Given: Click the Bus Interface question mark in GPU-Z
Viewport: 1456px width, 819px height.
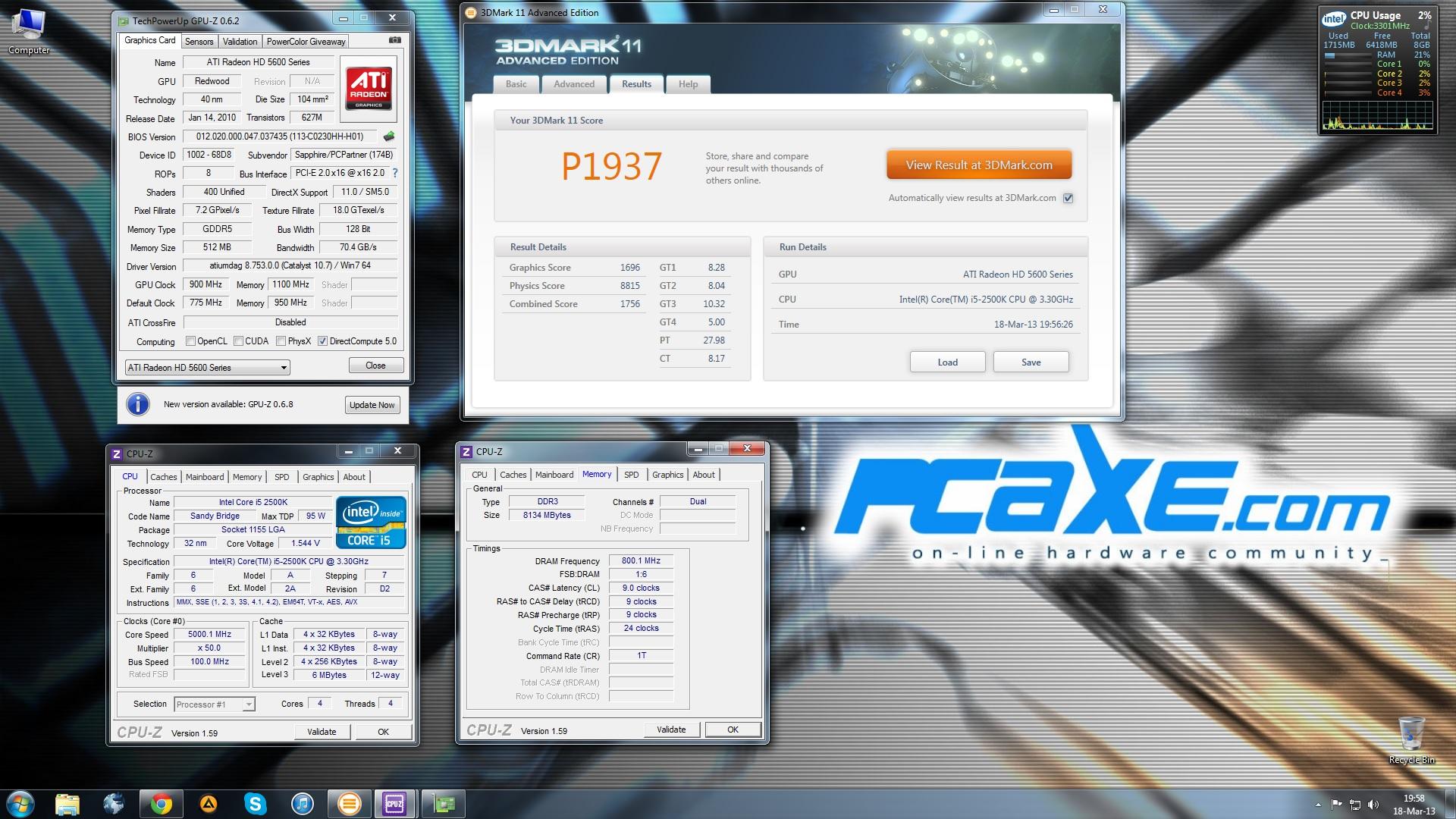Looking at the screenshot, I should [395, 173].
